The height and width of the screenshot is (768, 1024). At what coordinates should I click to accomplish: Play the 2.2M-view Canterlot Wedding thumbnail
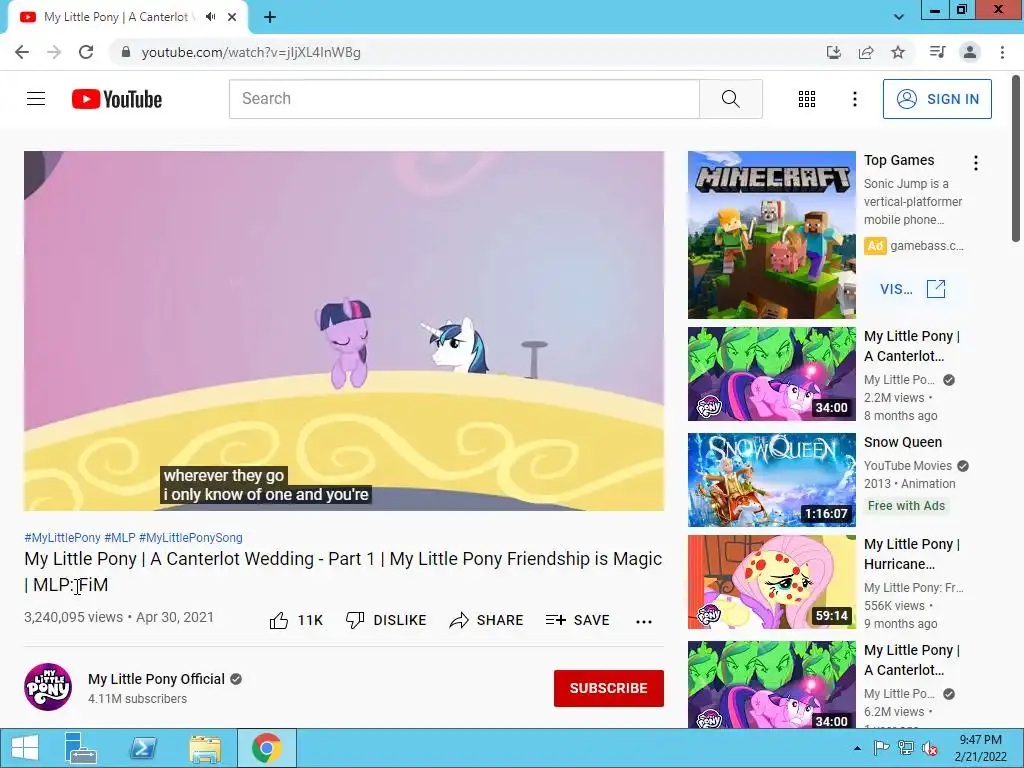(x=771, y=374)
